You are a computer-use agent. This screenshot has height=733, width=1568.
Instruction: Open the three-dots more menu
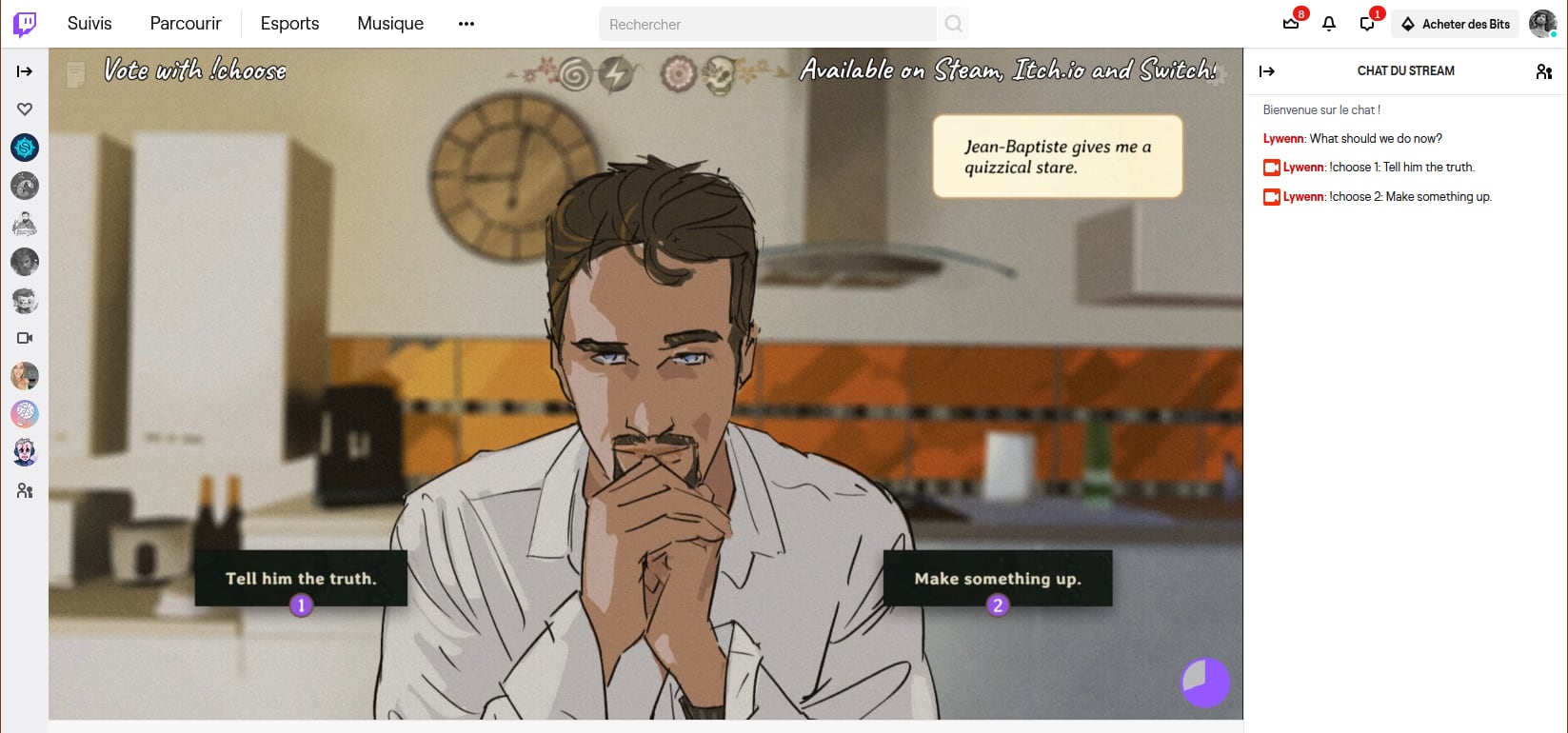466,24
